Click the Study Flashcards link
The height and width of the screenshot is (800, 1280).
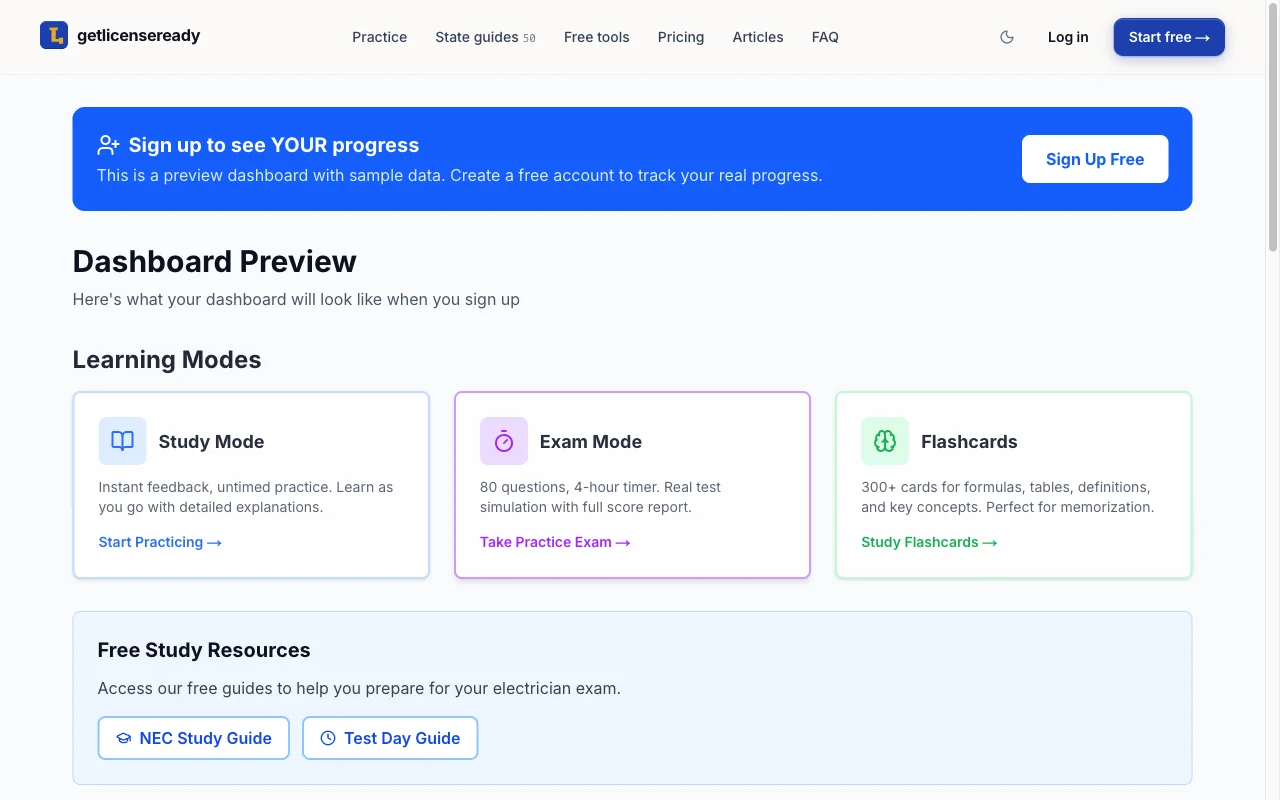[x=929, y=542]
